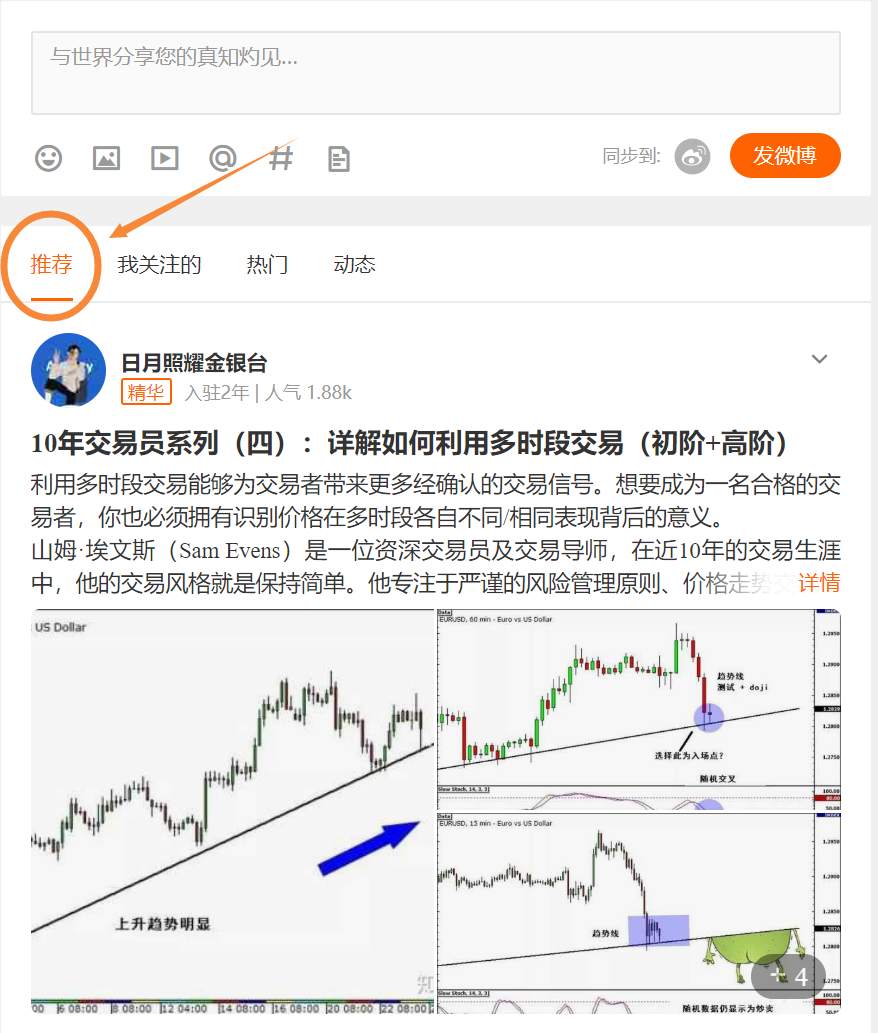Open the author's profile avatar
The width and height of the screenshot is (878, 1033).
pos(69,370)
